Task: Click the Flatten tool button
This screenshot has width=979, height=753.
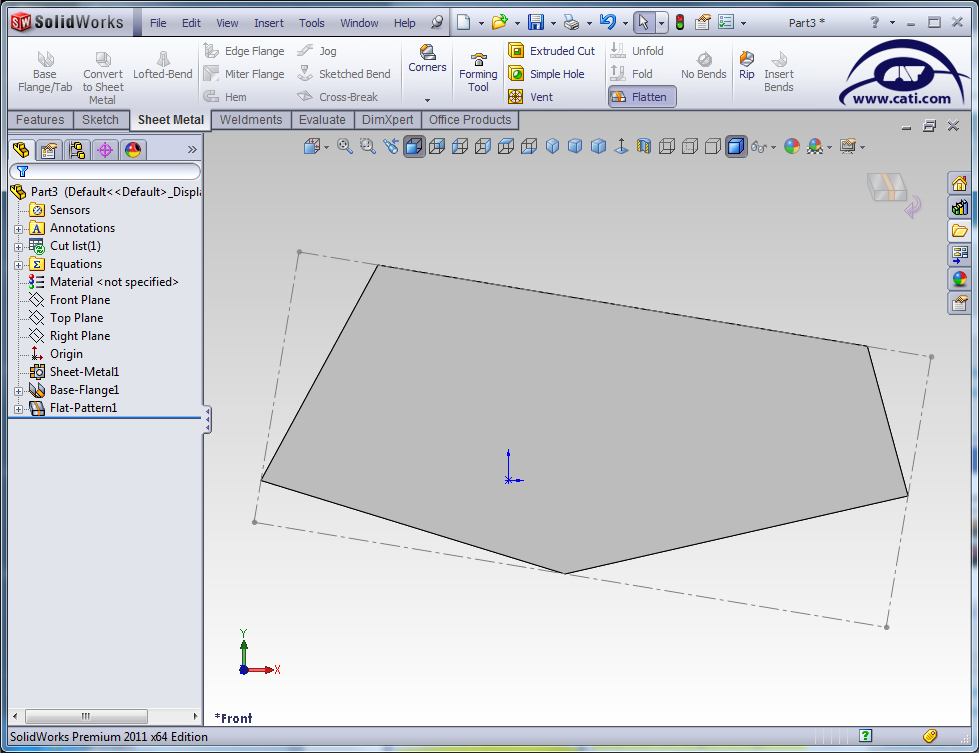Action: click(x=641, y=97)
